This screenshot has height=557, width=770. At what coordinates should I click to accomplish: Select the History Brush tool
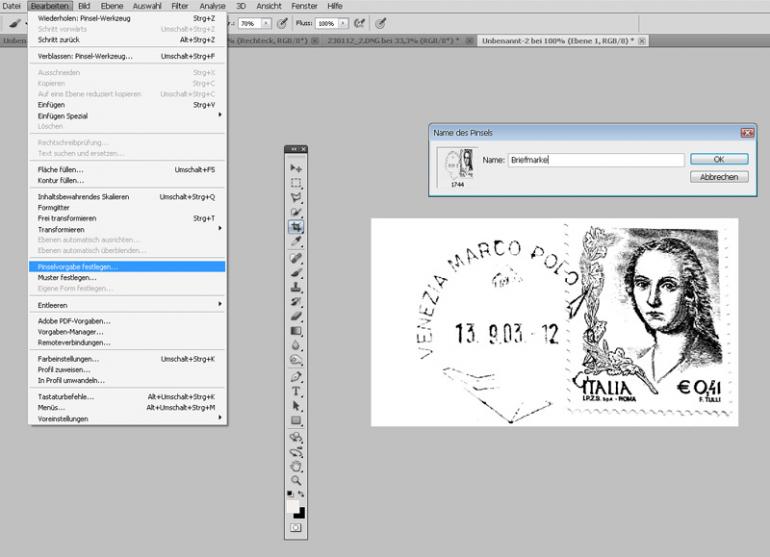pos(296,302)
